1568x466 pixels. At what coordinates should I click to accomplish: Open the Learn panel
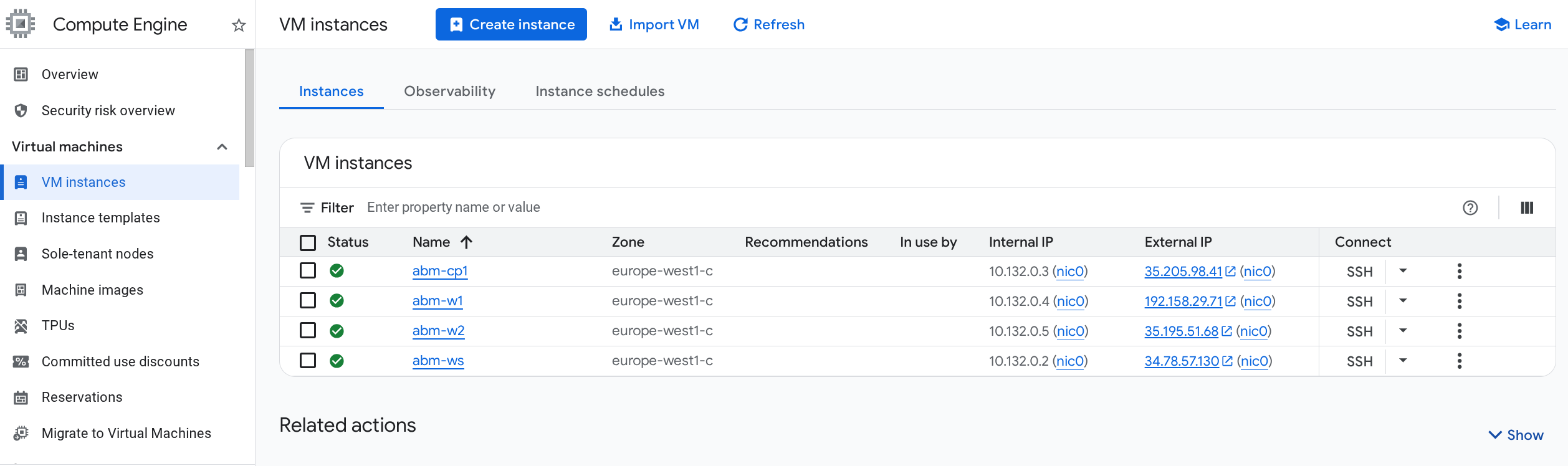coord(1523,24)
